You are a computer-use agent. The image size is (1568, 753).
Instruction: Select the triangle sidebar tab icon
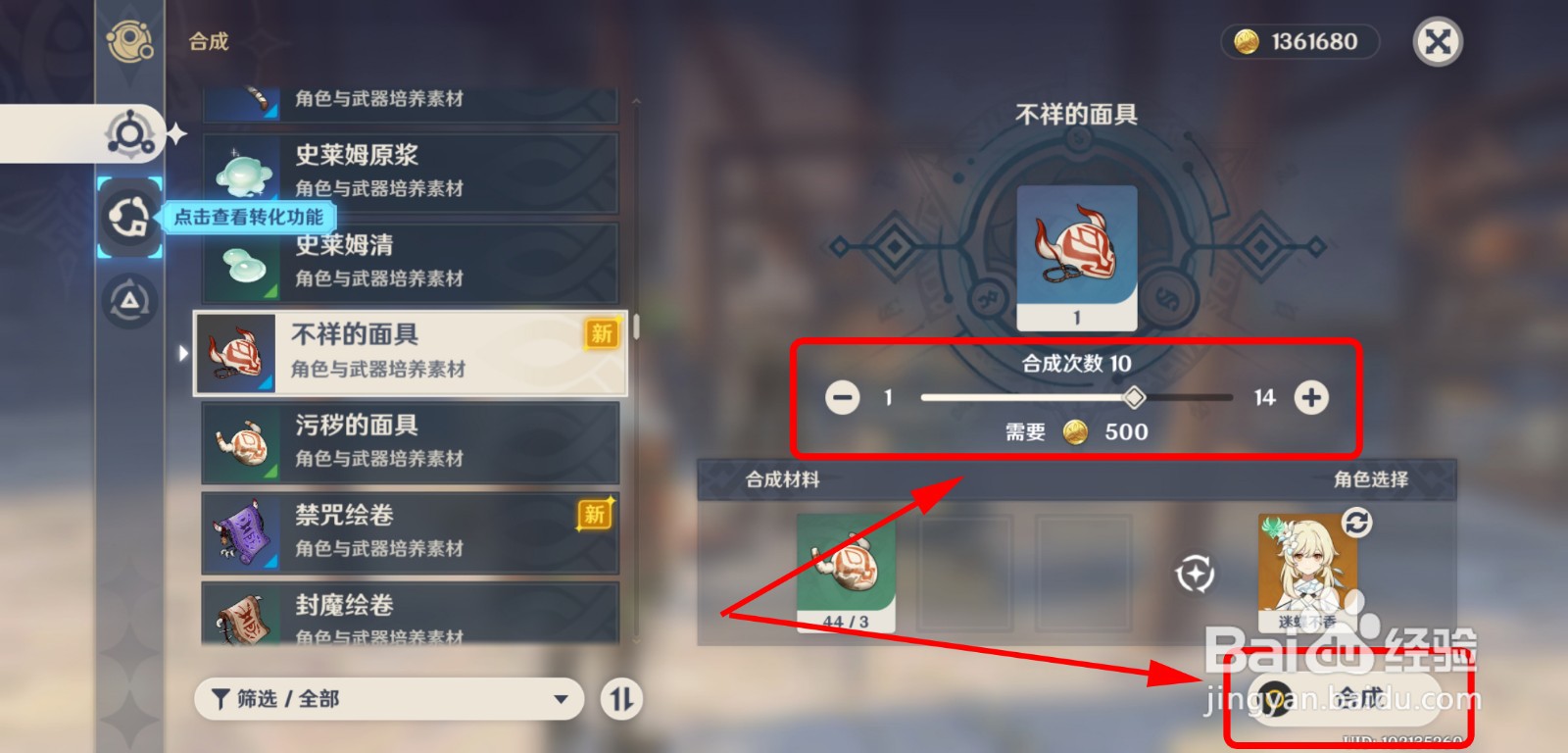pos(129,301)
